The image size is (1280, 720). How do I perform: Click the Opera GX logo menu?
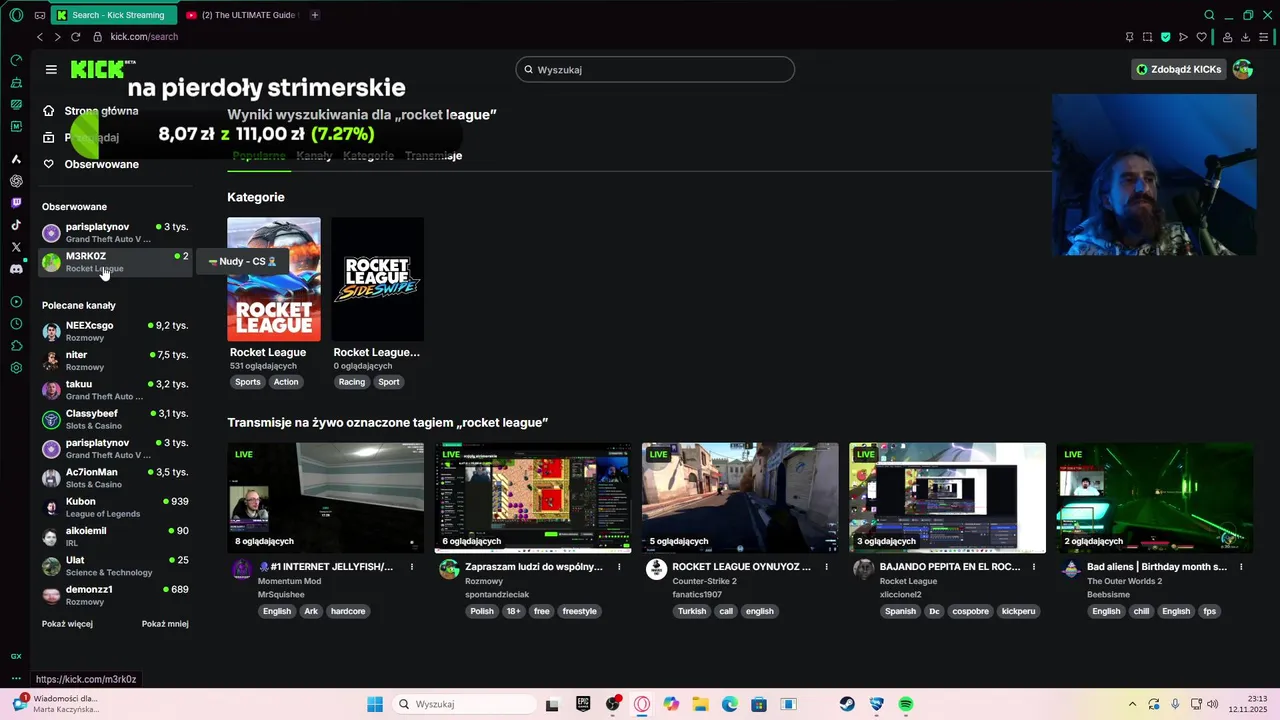pyautogui.click(x=16, y=15)
